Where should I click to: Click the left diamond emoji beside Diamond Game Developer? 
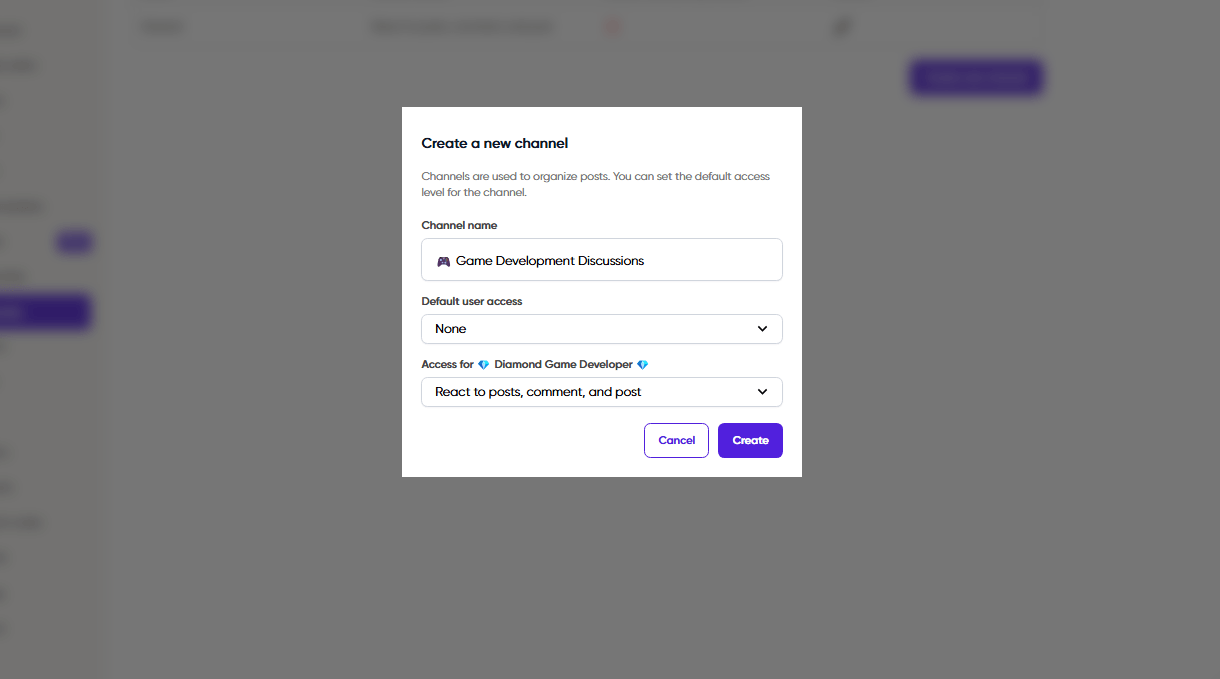(484, 365)
